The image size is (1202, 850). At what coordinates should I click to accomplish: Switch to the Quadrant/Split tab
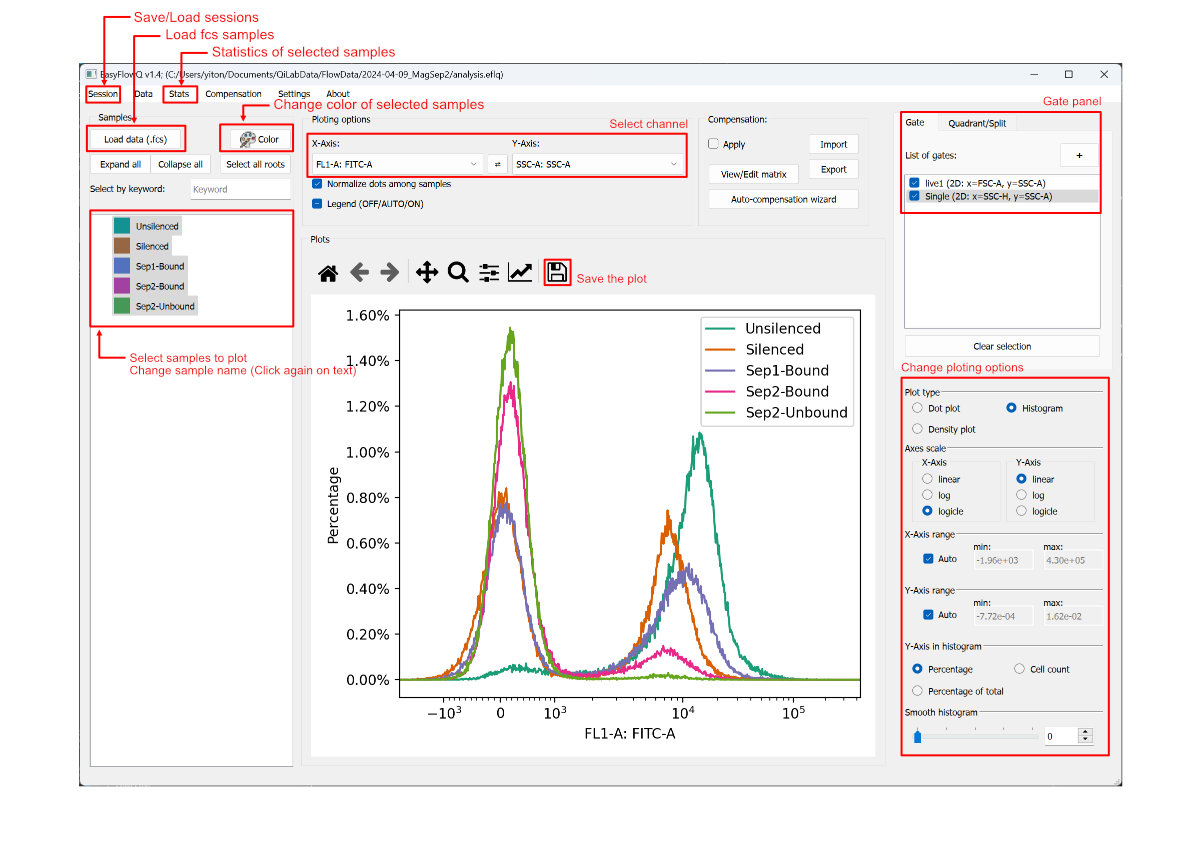(977, 123)
